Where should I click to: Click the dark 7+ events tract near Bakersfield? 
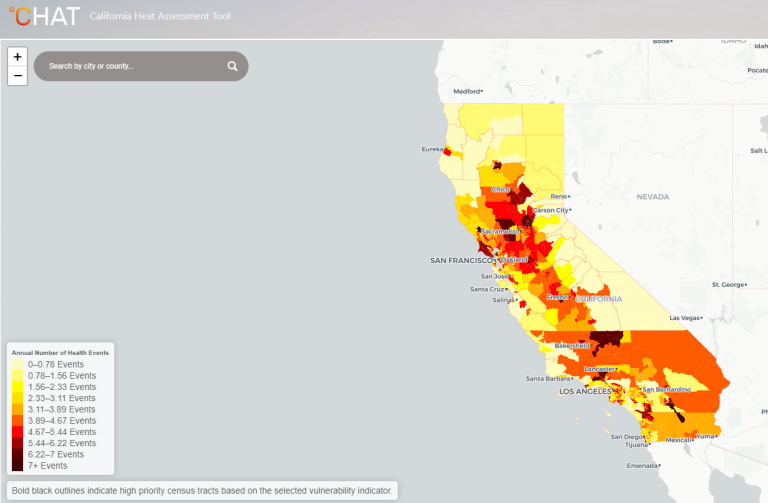606,338
